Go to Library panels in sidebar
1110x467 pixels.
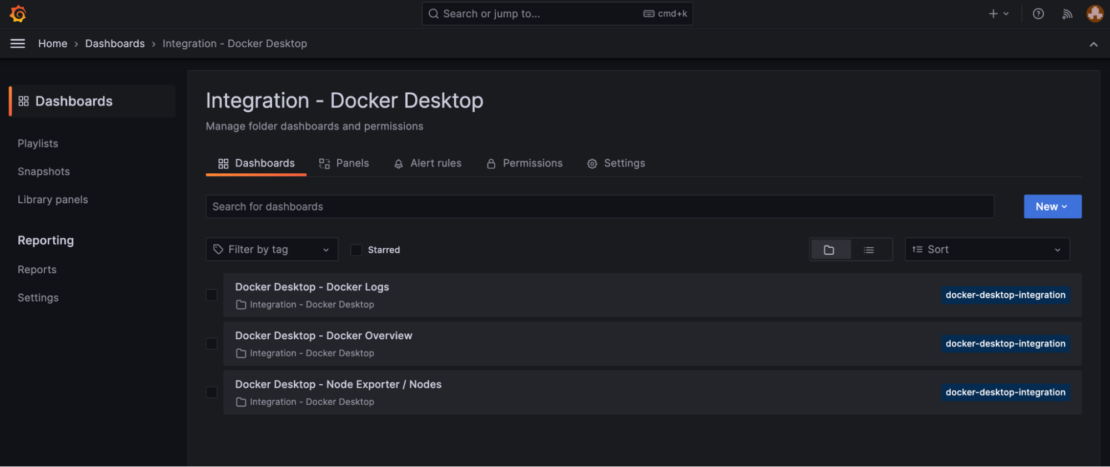[53, 200]
